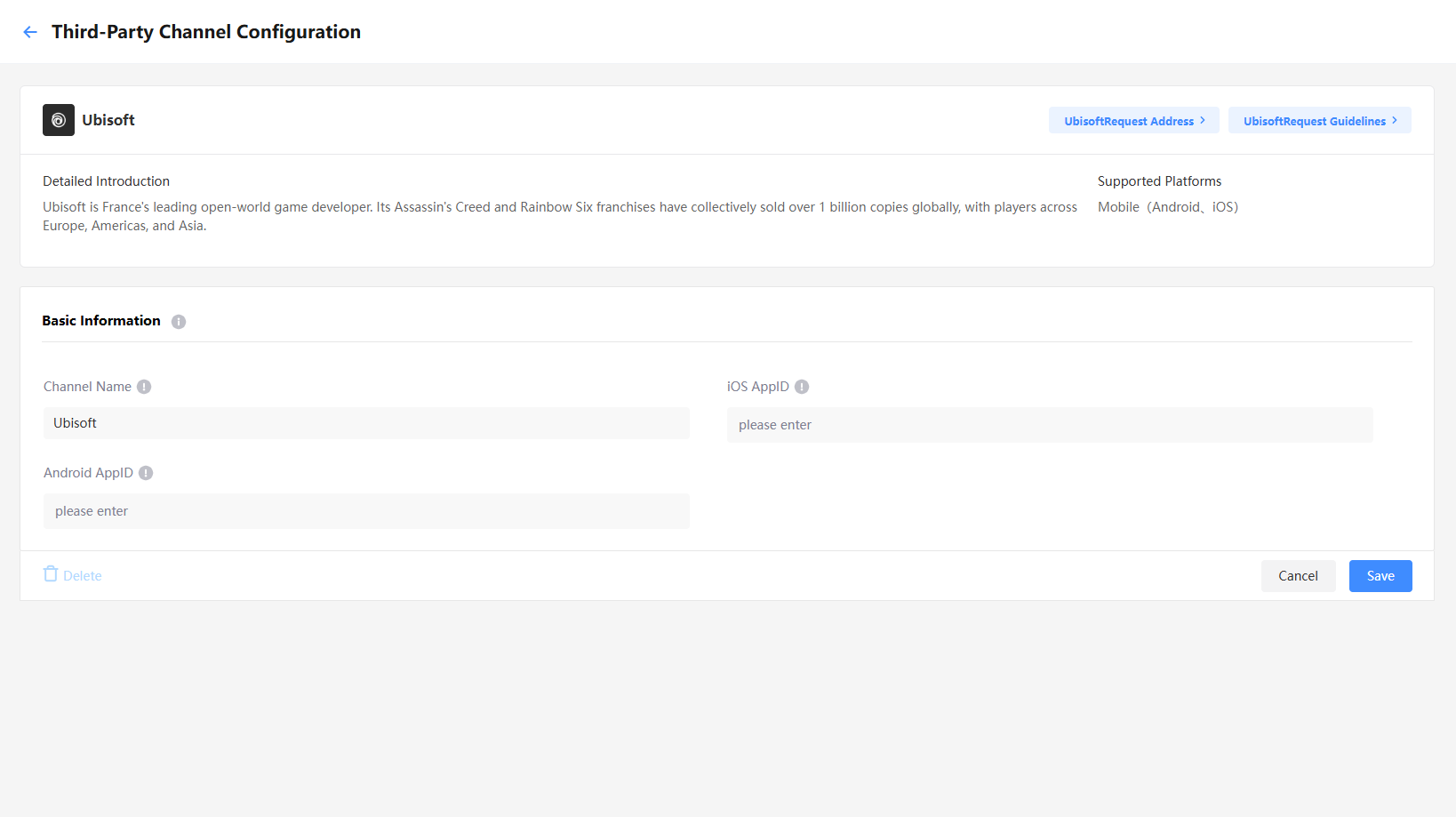Open the UbisoftRequest Guidelines link
Screen dimensions: 1456x817
[1320, 120]
